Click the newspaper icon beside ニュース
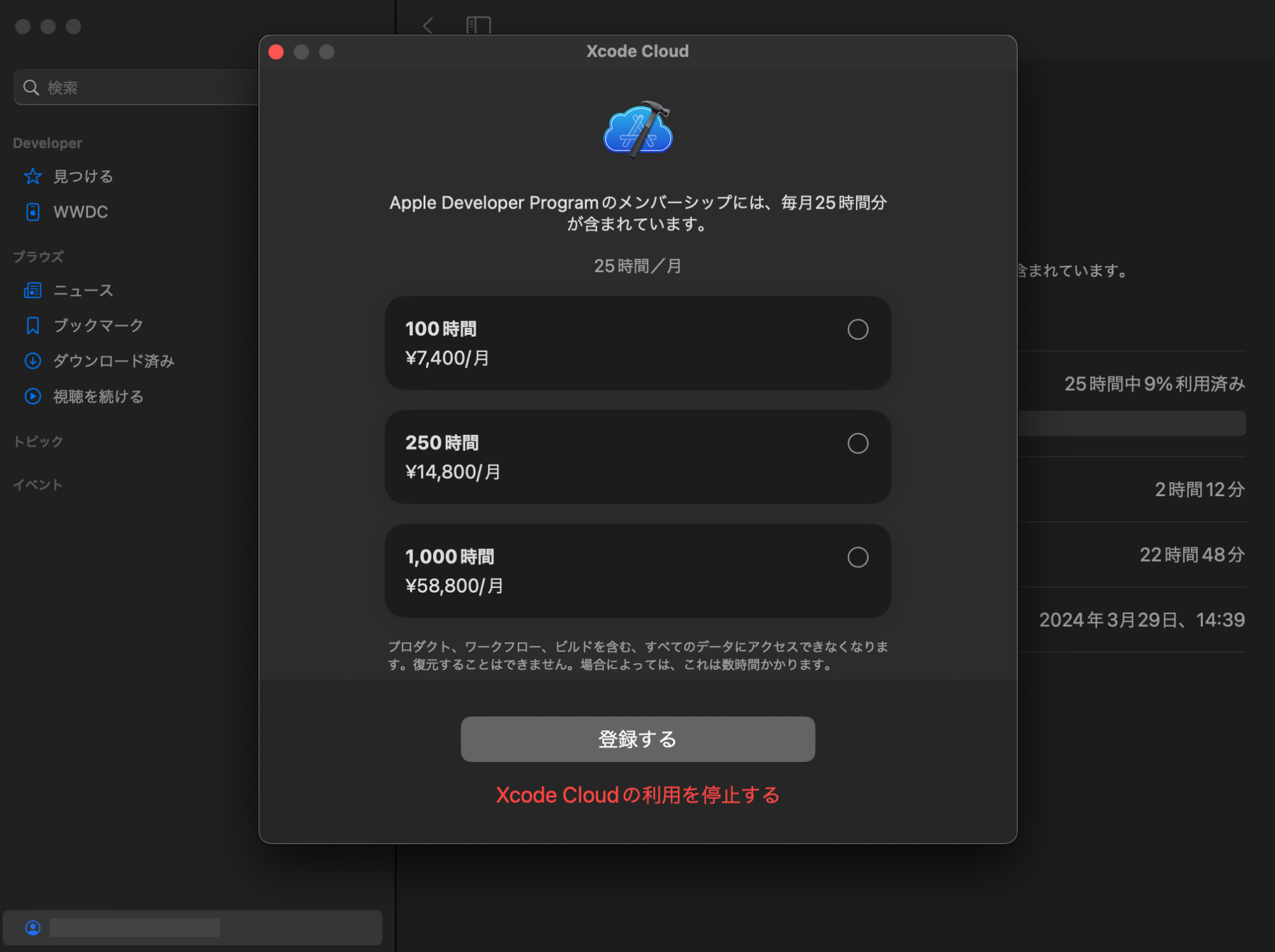This screenshot has width=1275, height=952. tap(33, 290)
